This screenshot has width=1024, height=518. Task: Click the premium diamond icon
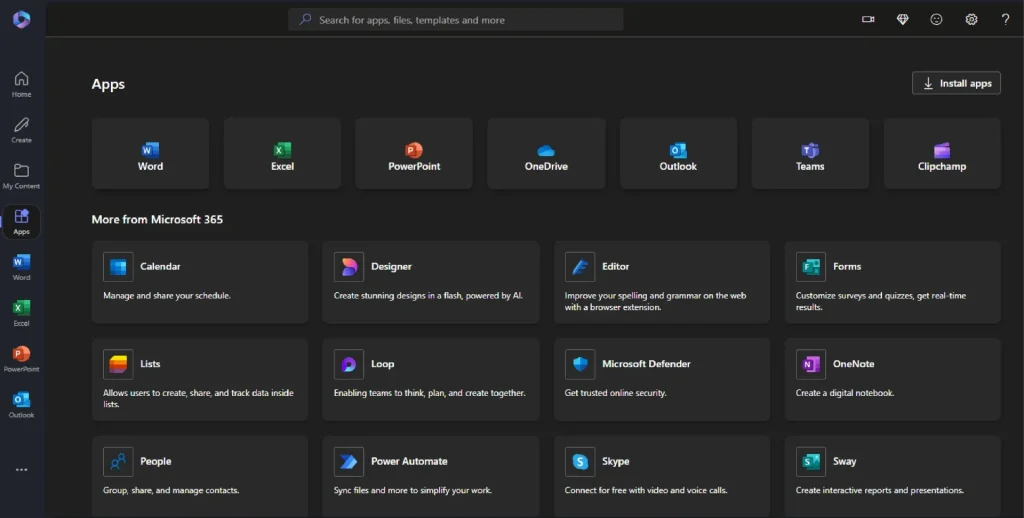click(903, 20)
